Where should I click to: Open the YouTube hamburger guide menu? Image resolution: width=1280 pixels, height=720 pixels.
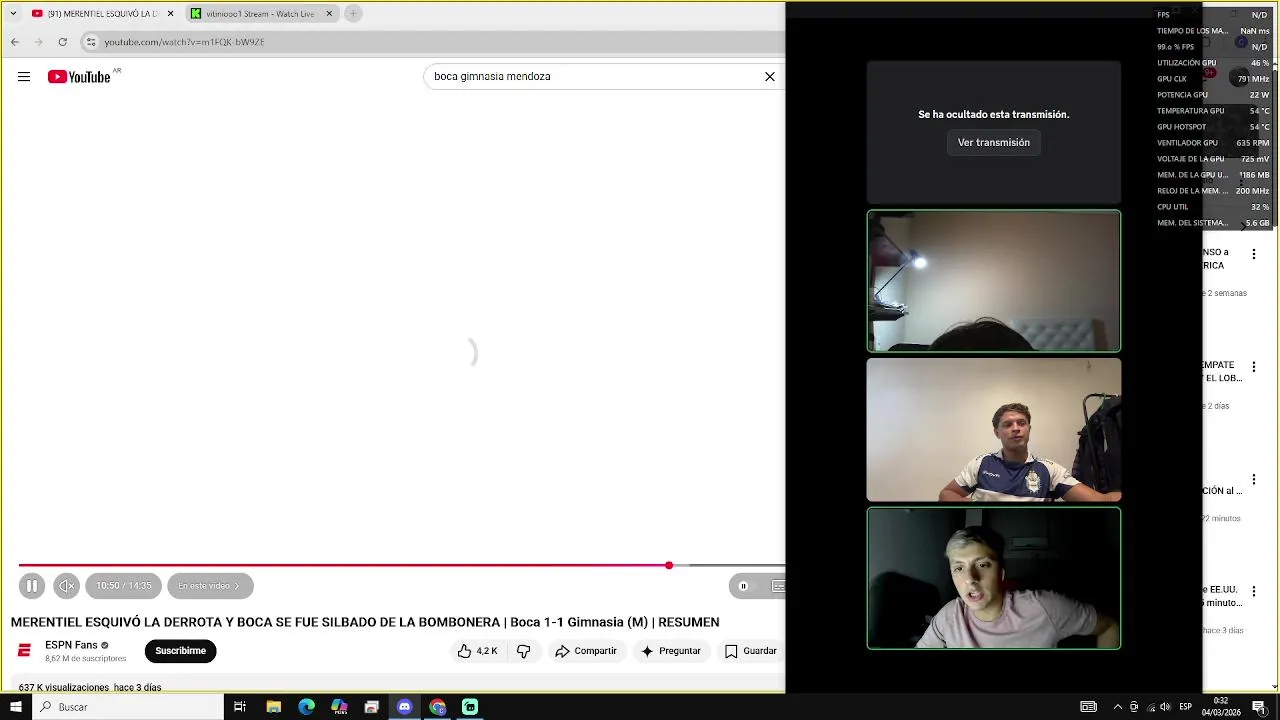click(x=24, y=77)
